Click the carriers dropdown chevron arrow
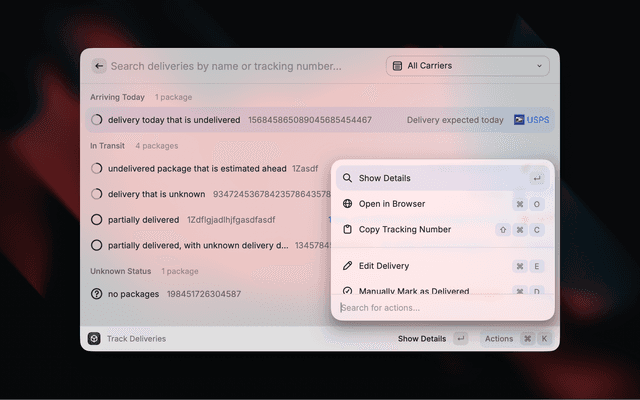This screenshot has height=400, width=640. [x=540, y=66]
